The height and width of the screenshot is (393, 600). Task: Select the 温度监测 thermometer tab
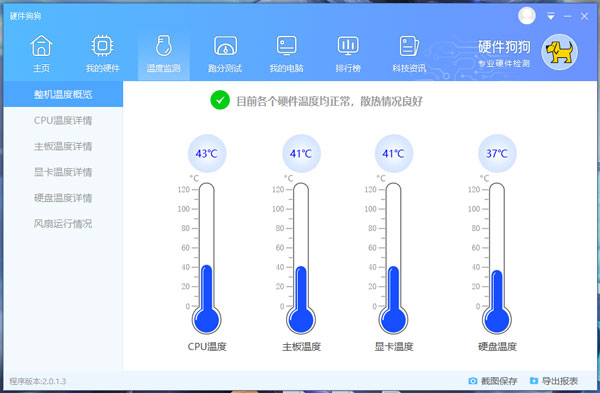(164, 53)
